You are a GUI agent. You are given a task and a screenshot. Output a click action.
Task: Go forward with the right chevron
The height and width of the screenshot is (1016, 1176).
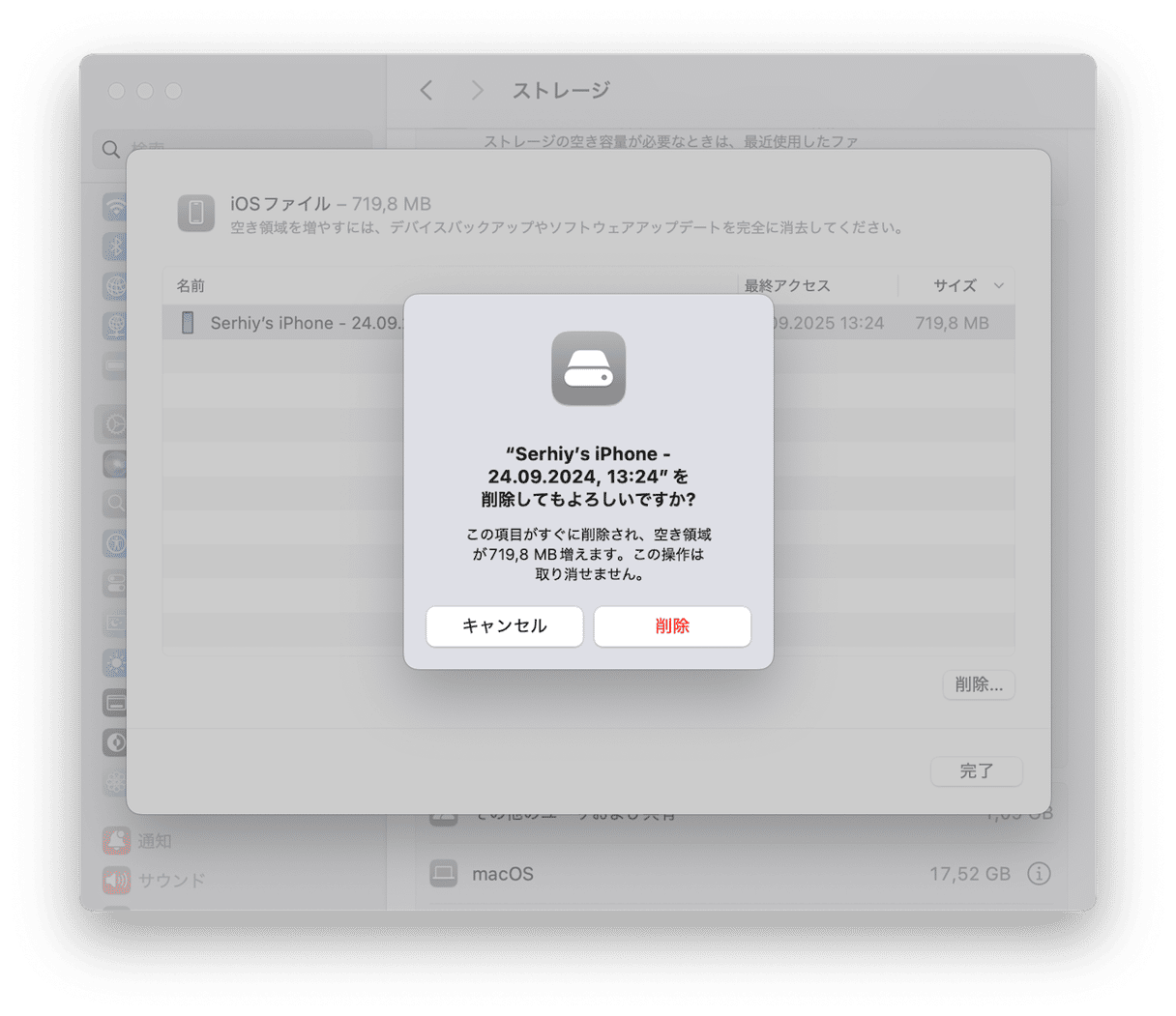[x=476, y=90]
